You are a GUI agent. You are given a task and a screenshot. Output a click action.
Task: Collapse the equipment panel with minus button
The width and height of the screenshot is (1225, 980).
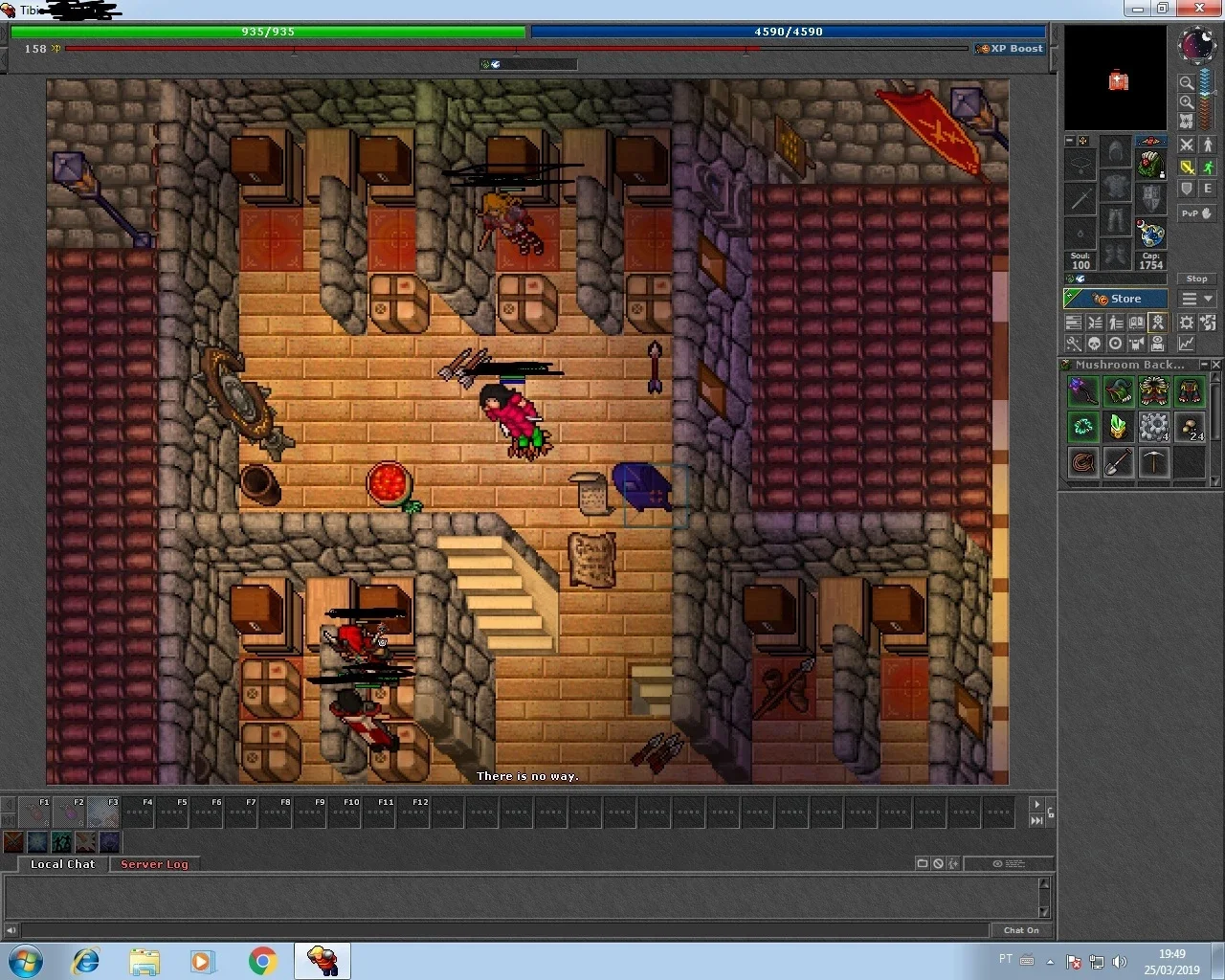point(1070,141)
